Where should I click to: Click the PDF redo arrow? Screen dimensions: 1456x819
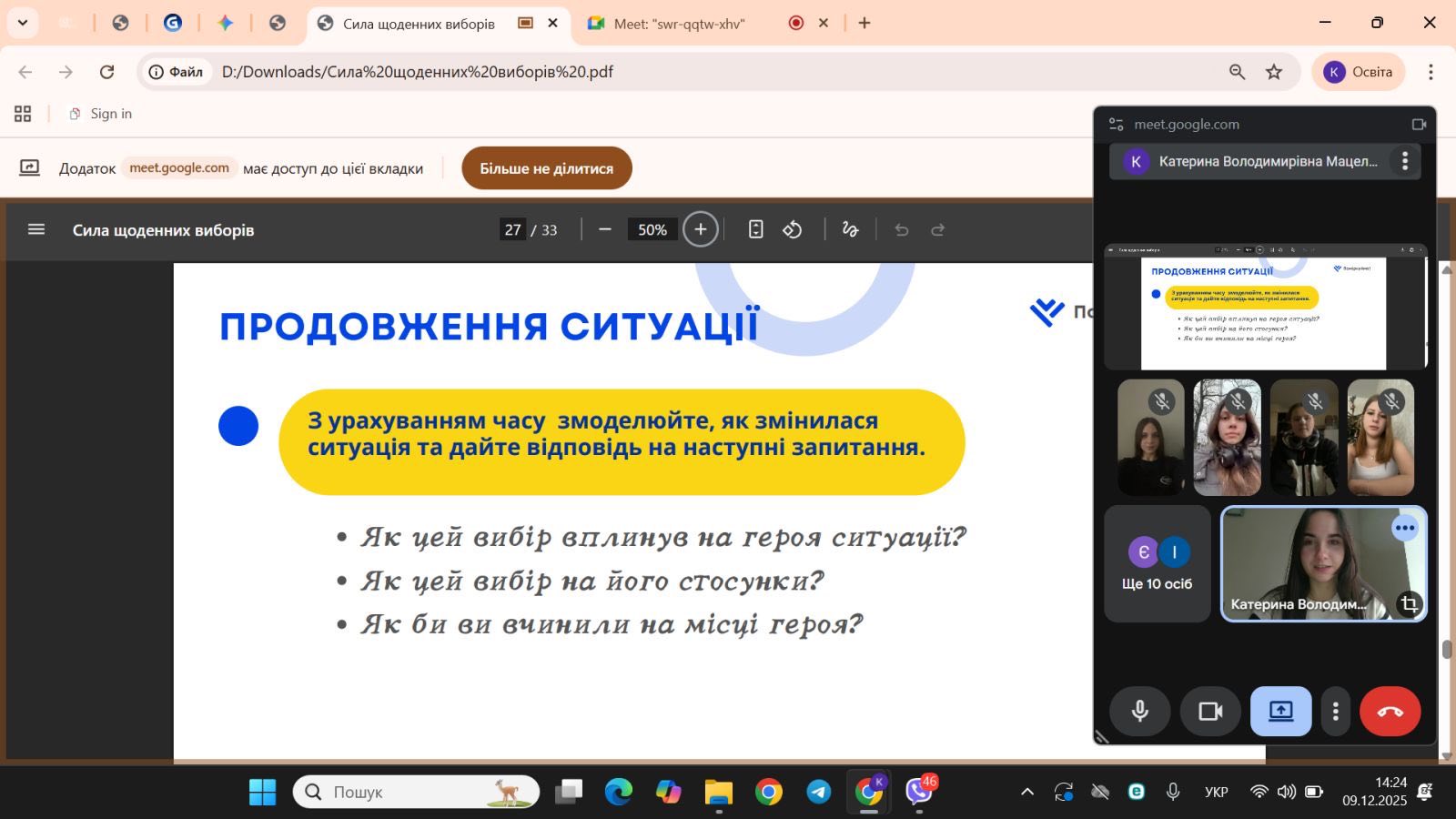[938, 229]
